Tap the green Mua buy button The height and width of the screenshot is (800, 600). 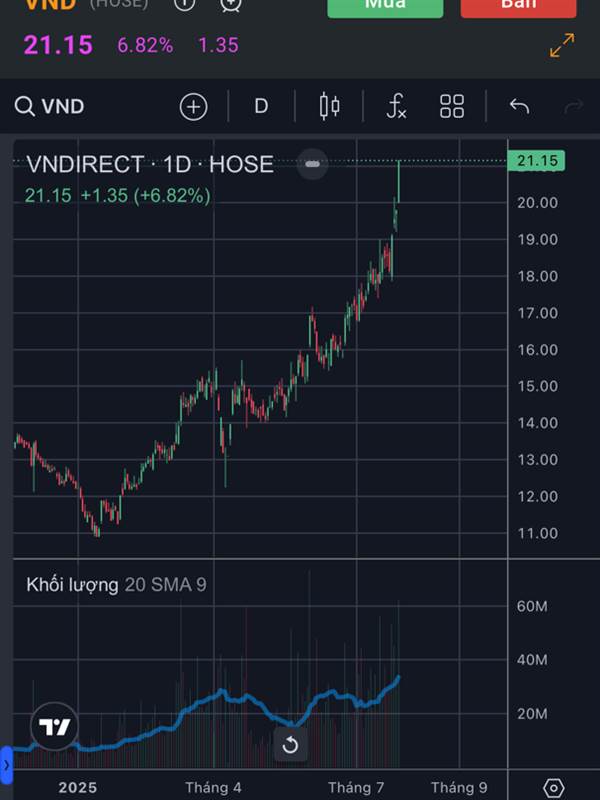385,7
